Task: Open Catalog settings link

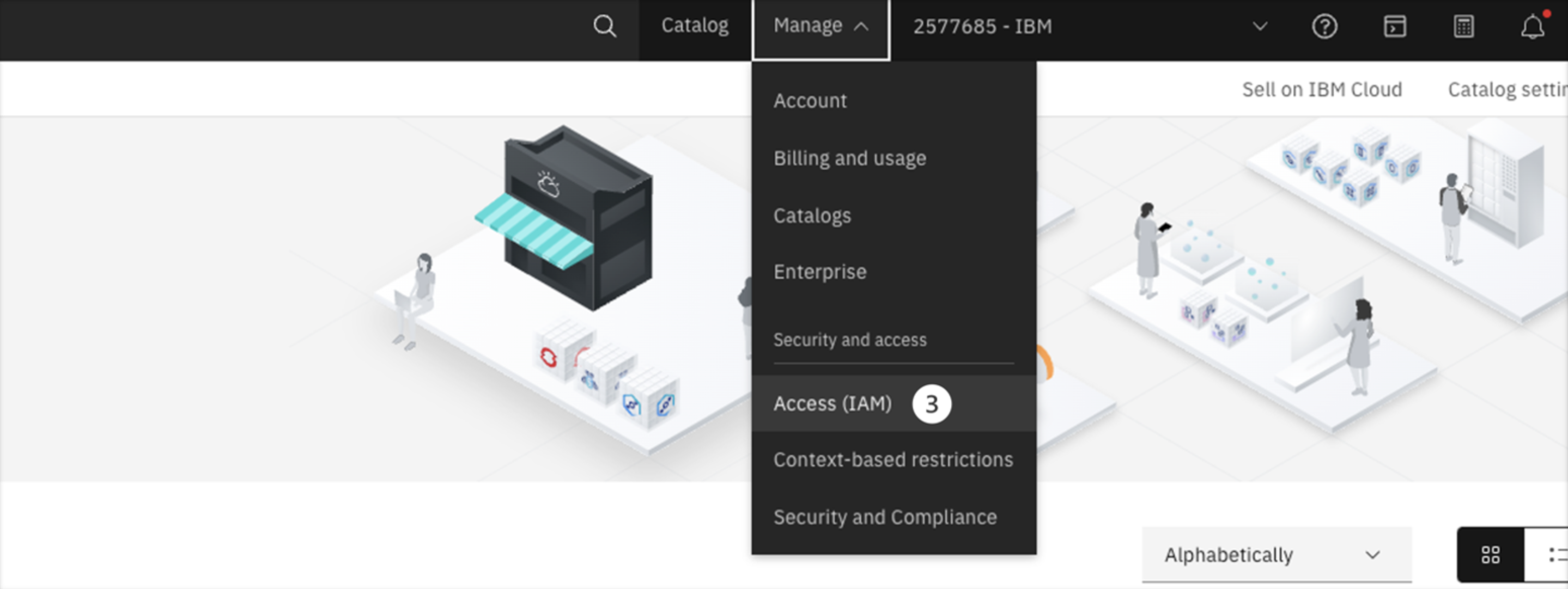Action: [x=1506, y=89]
